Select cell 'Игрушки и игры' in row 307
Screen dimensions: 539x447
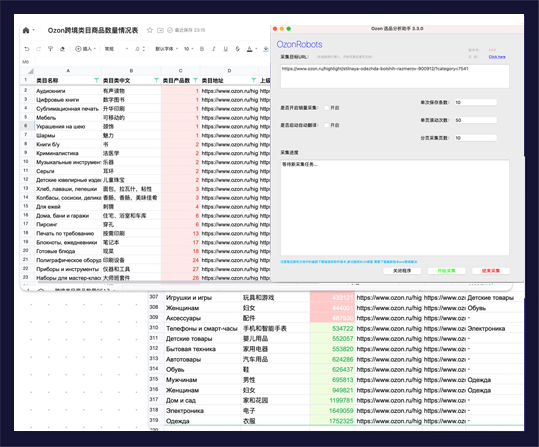click(x=203, y=297)
